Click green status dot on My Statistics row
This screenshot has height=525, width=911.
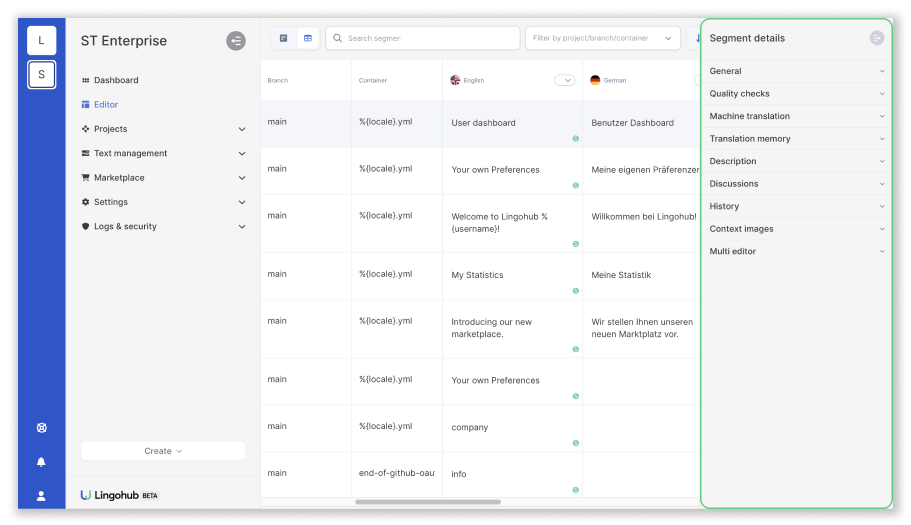tap(576, 291)
